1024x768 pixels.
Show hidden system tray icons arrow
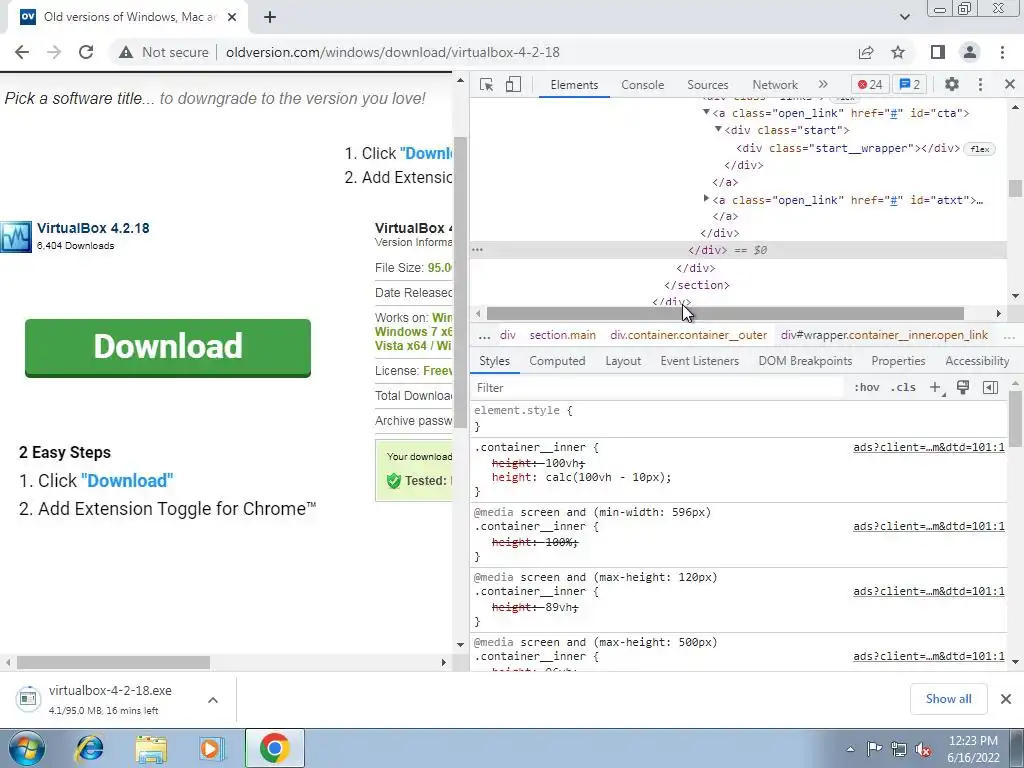tap(850, 748)
